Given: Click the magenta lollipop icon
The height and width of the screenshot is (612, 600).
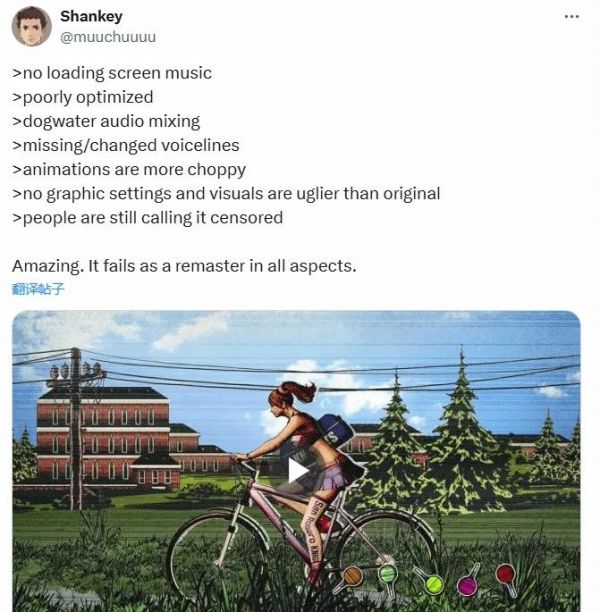Looking at the screenshot, I should [x=468, y=582].
